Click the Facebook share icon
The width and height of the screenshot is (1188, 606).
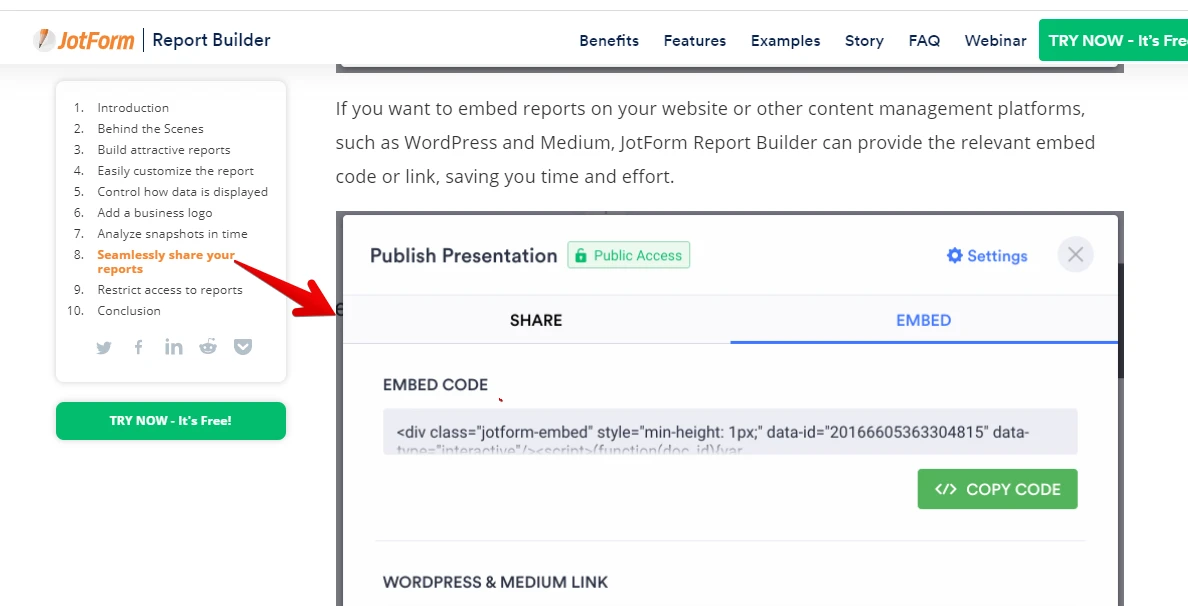pyautogui.click(x=139, y=347)
